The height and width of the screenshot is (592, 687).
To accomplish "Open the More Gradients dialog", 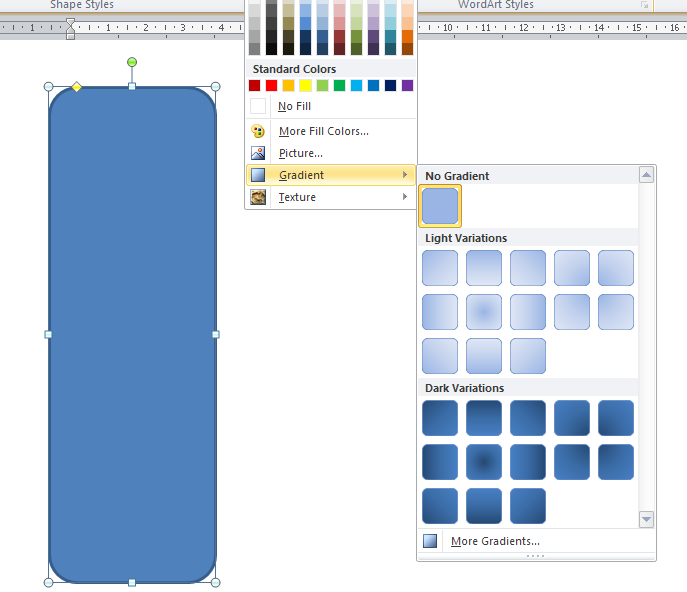I will pyautogui.click(x=494, y=541).
